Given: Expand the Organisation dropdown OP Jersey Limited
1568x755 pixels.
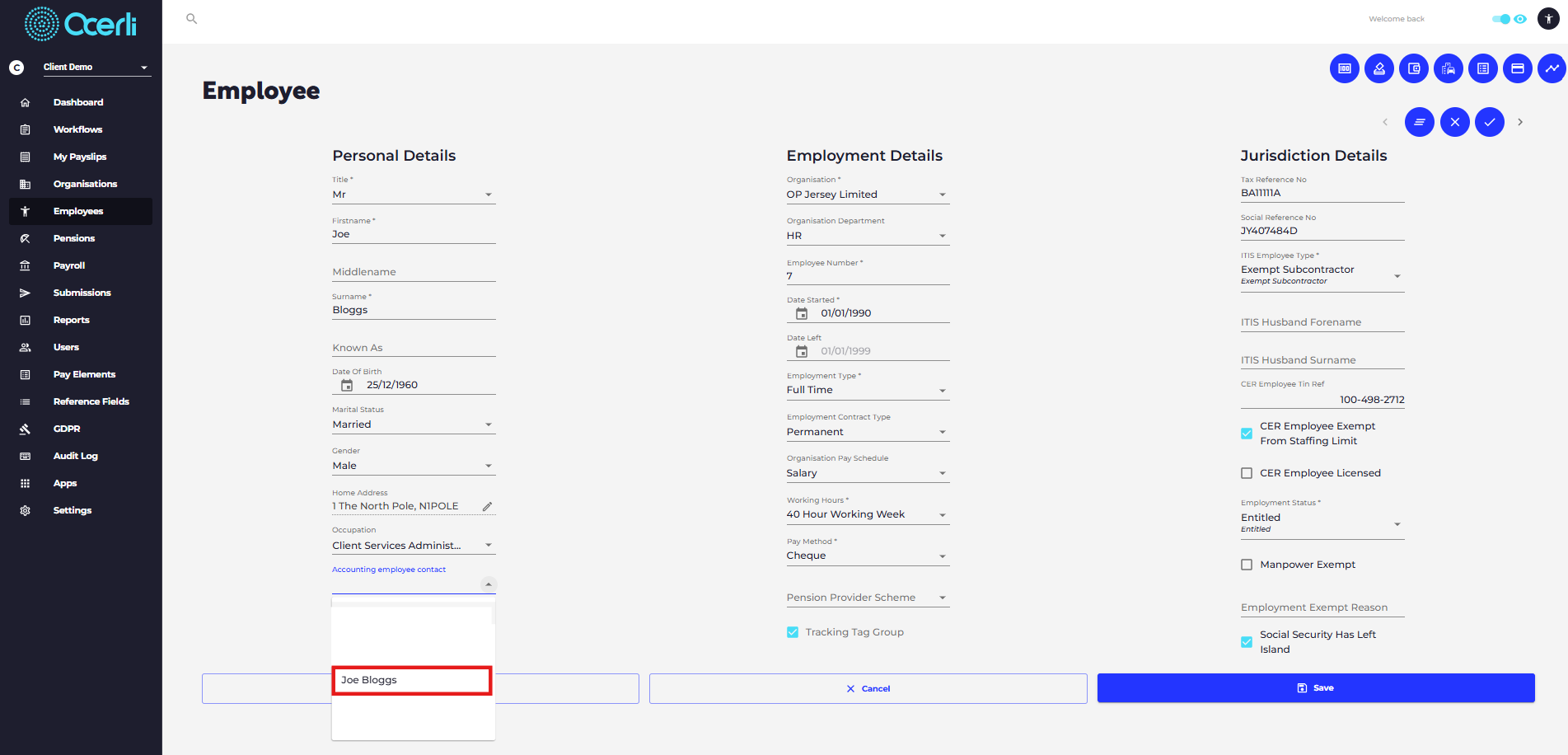Looking at the screenshot, I should click(868, 195).
